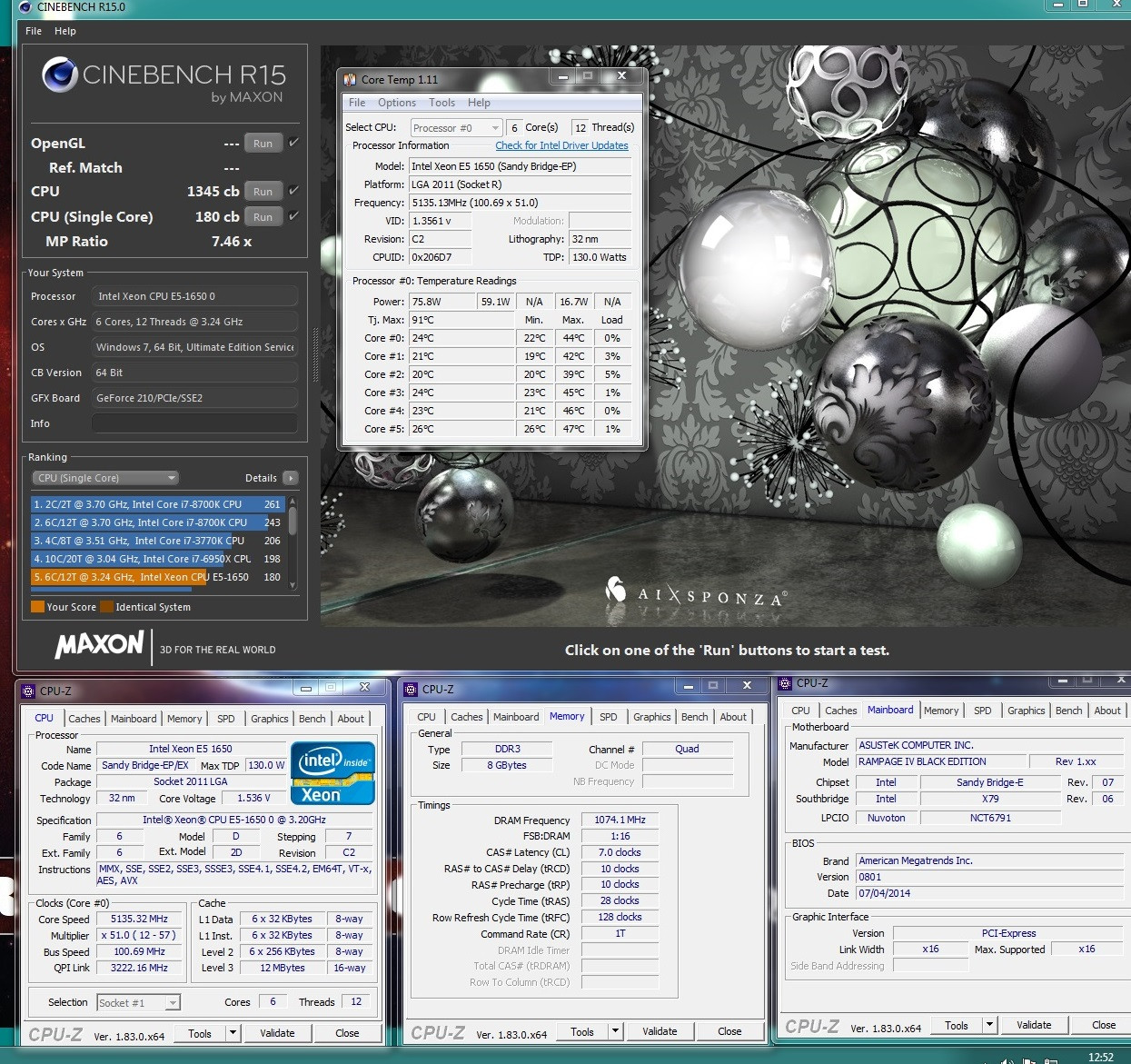Viewport: 1131px width, 1064px height.
Task: Click Close button in left CPU-Z
Action: pyautogui.click(x=347, y=1034)
